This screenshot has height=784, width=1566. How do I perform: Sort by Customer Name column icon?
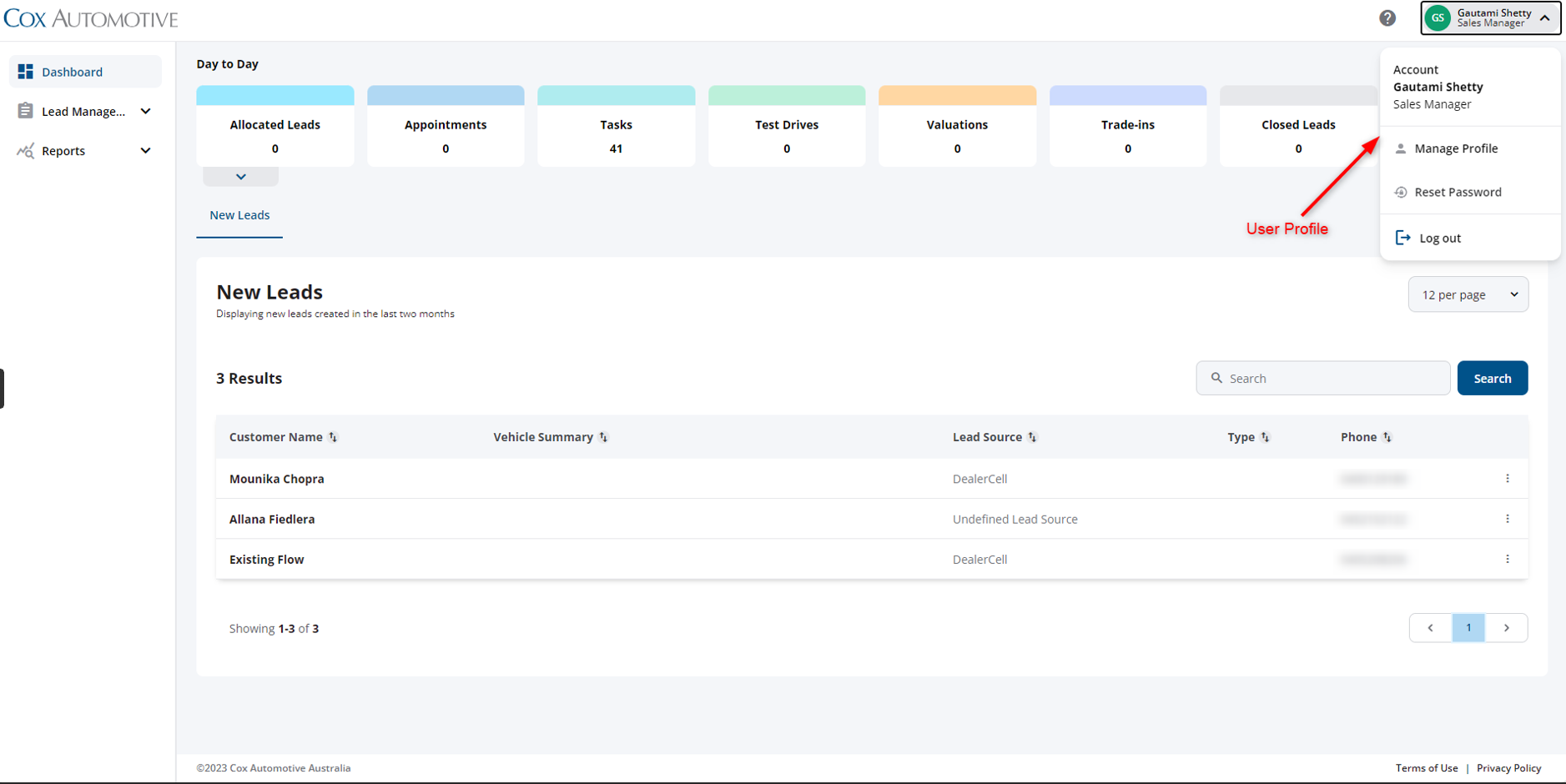(x=333, y=437)
